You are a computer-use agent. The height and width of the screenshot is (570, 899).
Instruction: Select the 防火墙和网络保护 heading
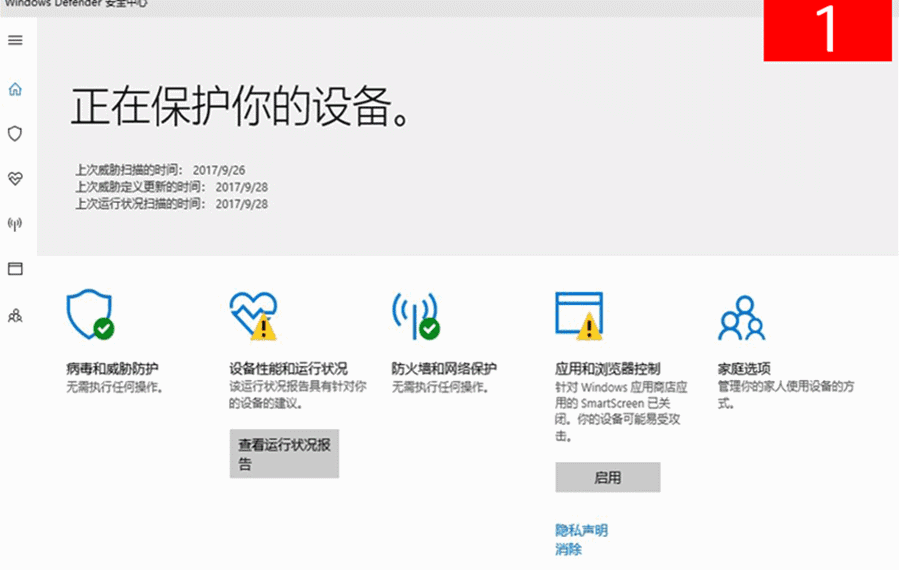[444, 368]
